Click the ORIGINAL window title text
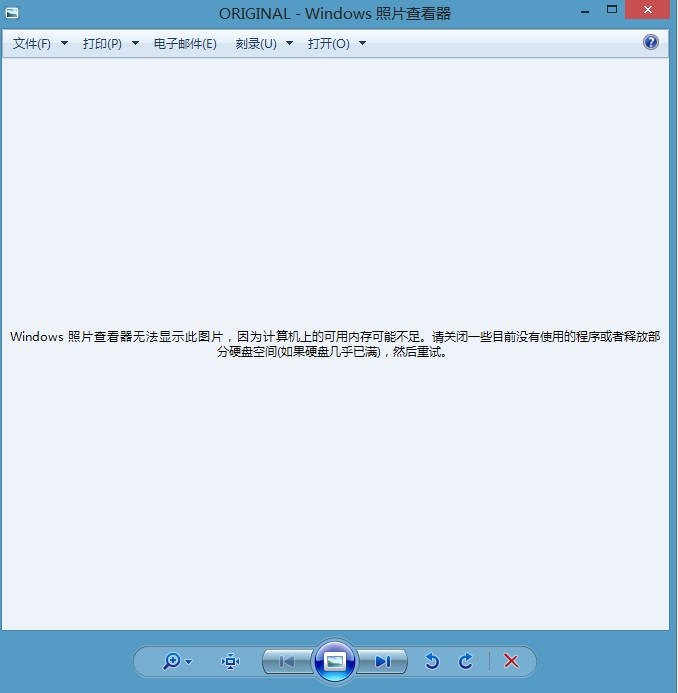 click(335, 14)
